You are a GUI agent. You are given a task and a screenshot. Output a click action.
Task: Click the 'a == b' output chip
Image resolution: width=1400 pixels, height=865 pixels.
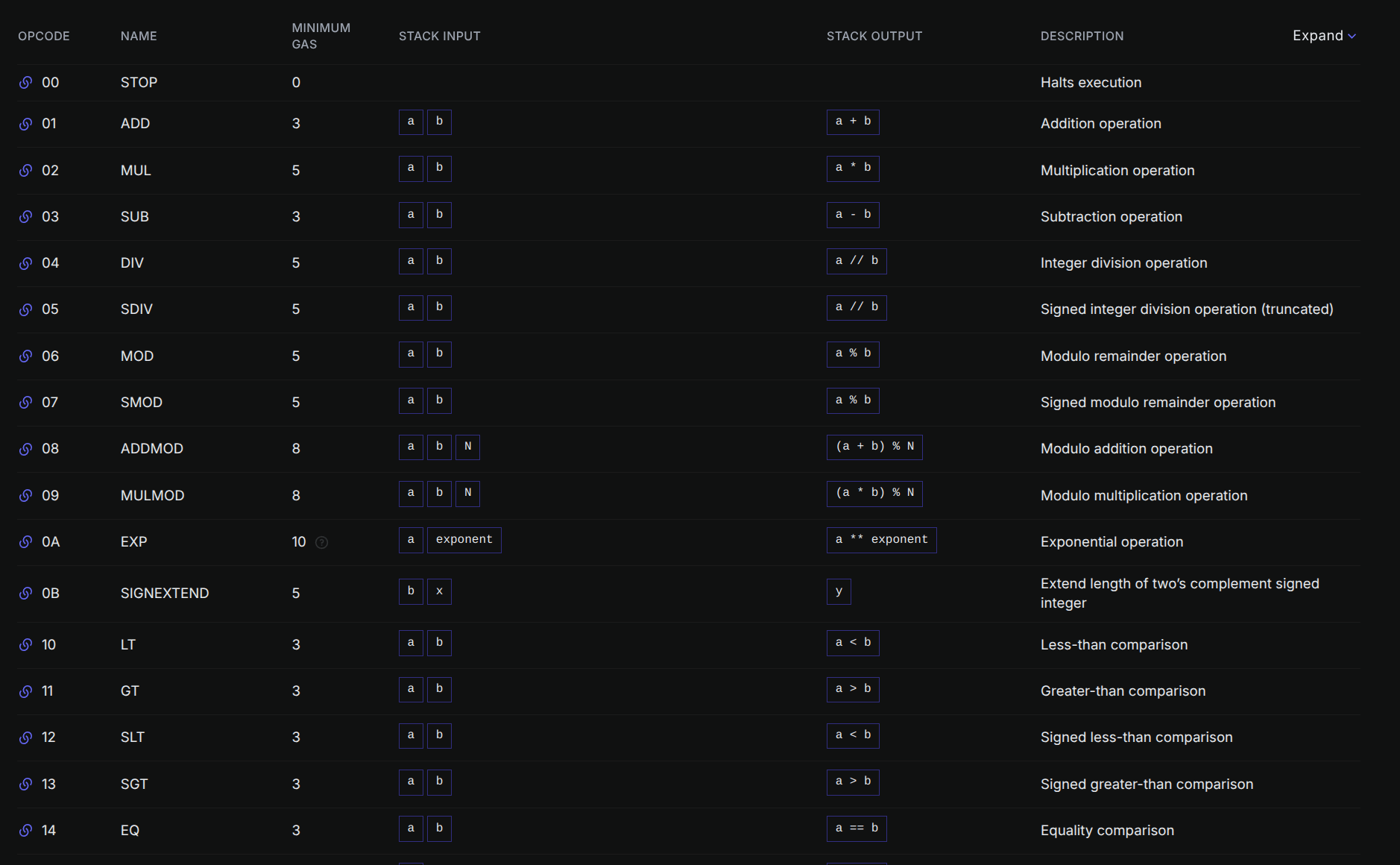(x=857, y=828)
